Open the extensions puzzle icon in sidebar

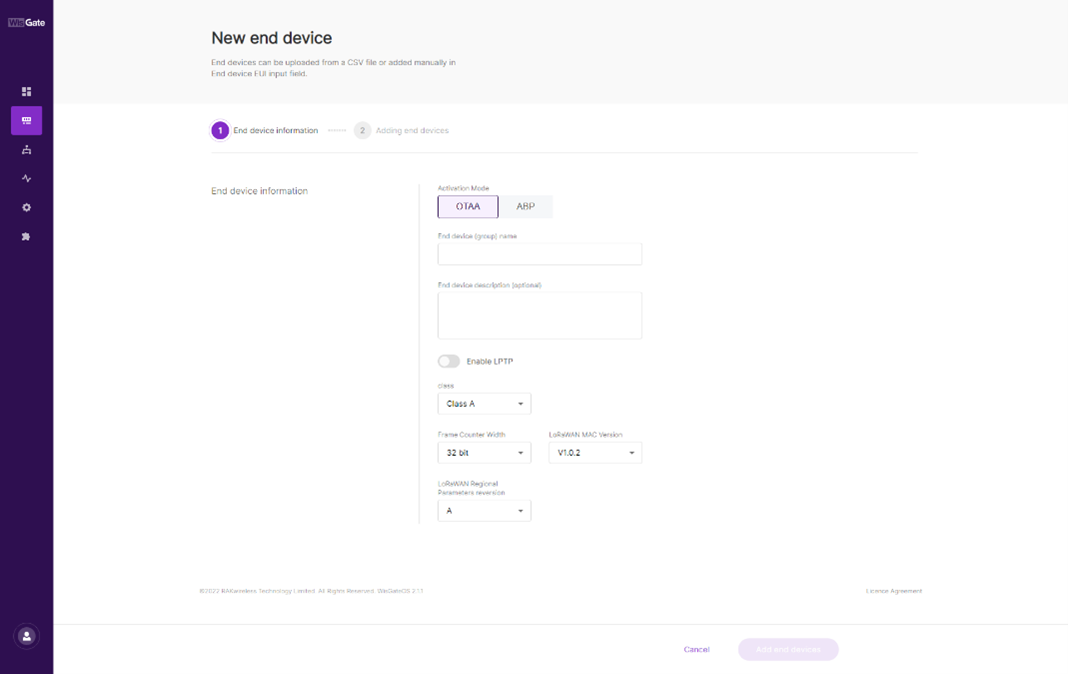point(27,237)
